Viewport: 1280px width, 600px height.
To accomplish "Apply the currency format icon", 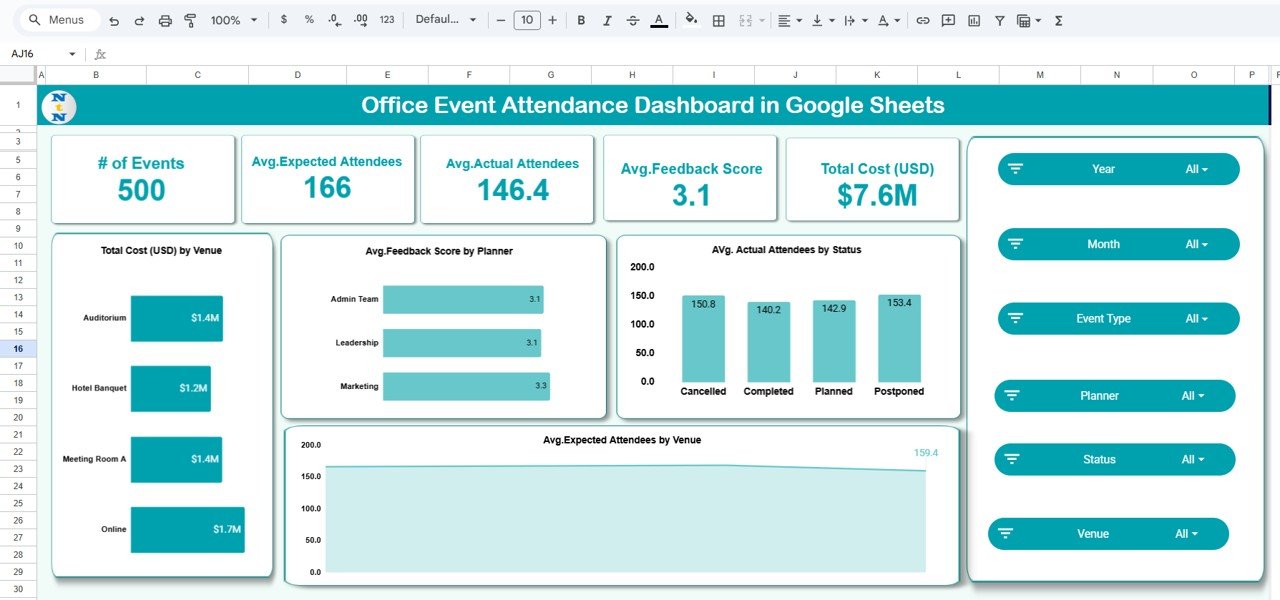I will tap(284, 20).
